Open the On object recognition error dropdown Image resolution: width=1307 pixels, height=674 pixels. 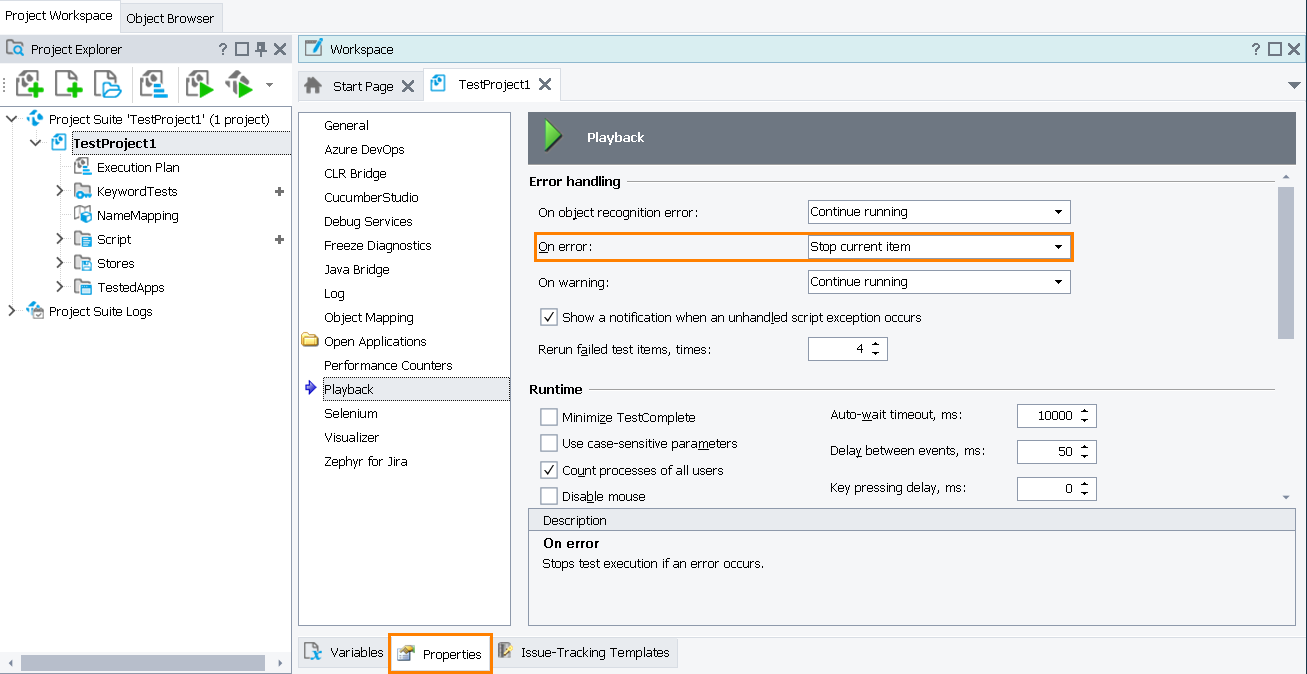[1059, 212]
